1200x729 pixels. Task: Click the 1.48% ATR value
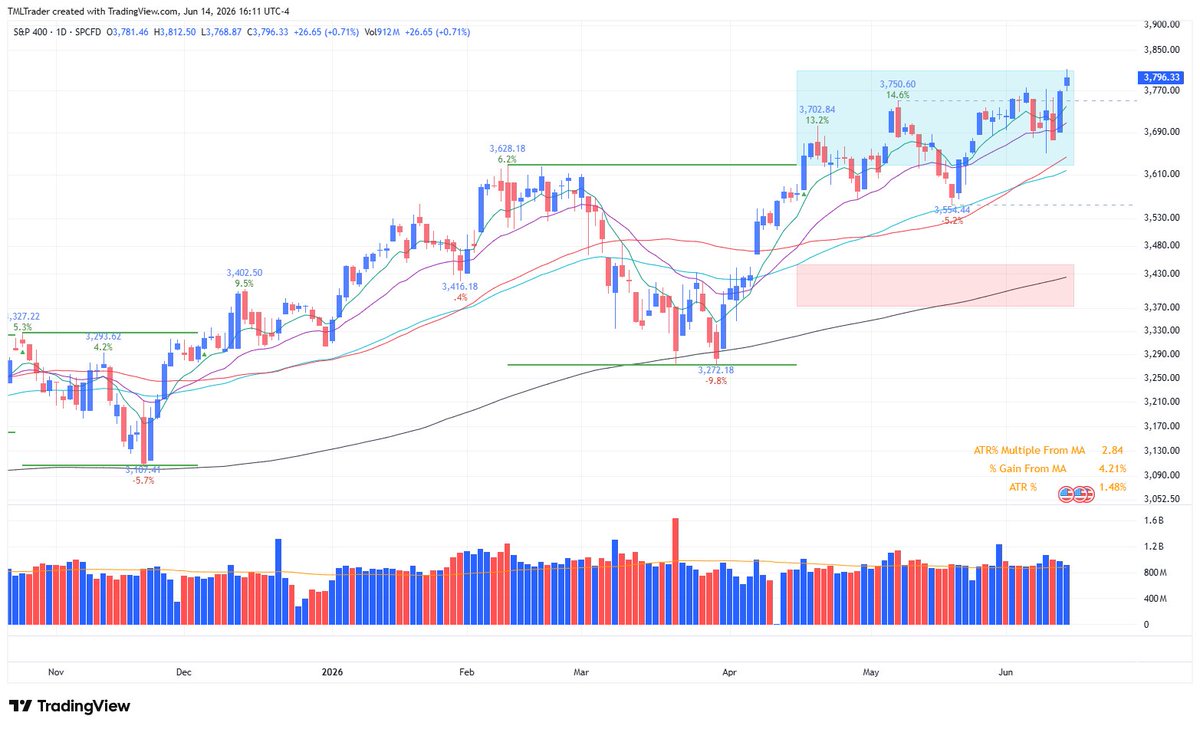1112,487
